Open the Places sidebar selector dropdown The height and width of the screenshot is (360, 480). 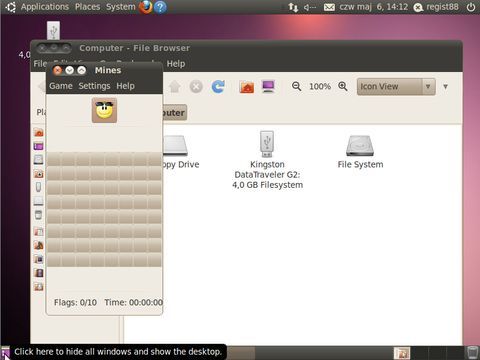pos(41,112)
